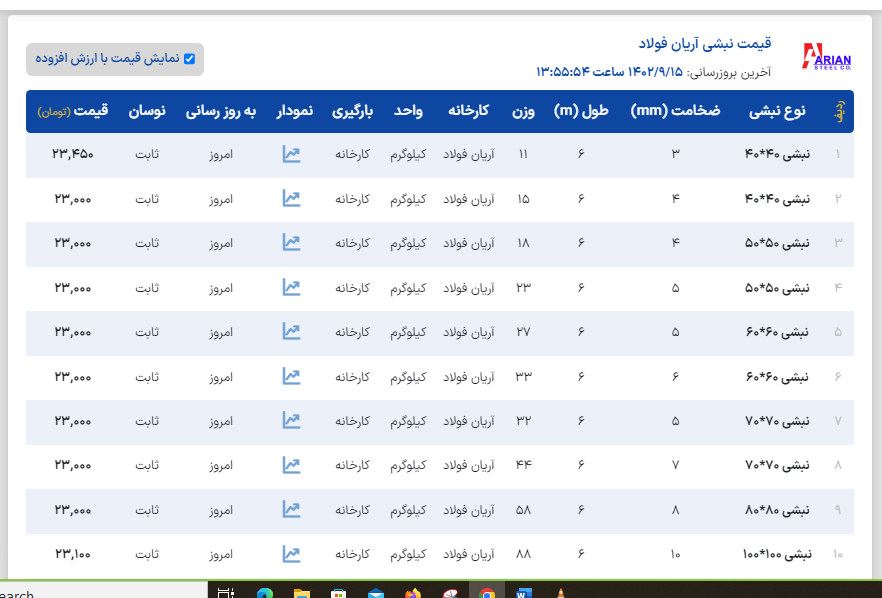The width and height of the screenshot is (882, 598).
Task: Open price chart for نبشی 40*40 thickness 3
Action: tap(291, 154)
